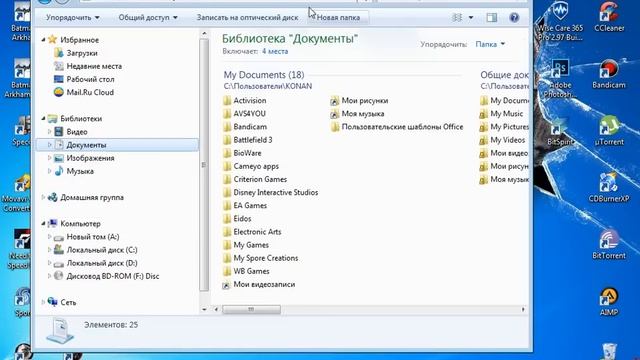Select the Документы library
The width and height of the screenshot is (640, 360).
coord(117,145)
